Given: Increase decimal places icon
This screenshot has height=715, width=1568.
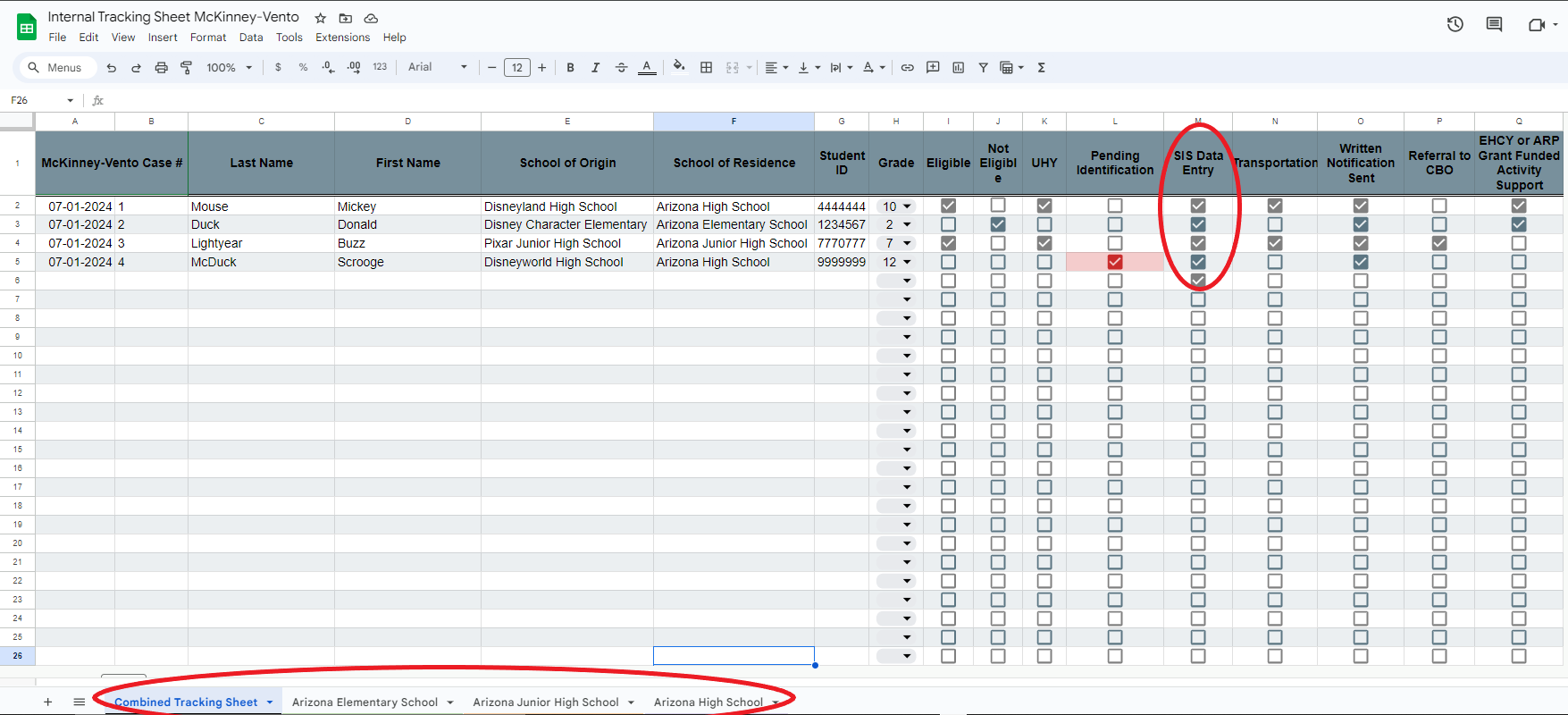Looking at the screenshot, I should tap(354, 68).
